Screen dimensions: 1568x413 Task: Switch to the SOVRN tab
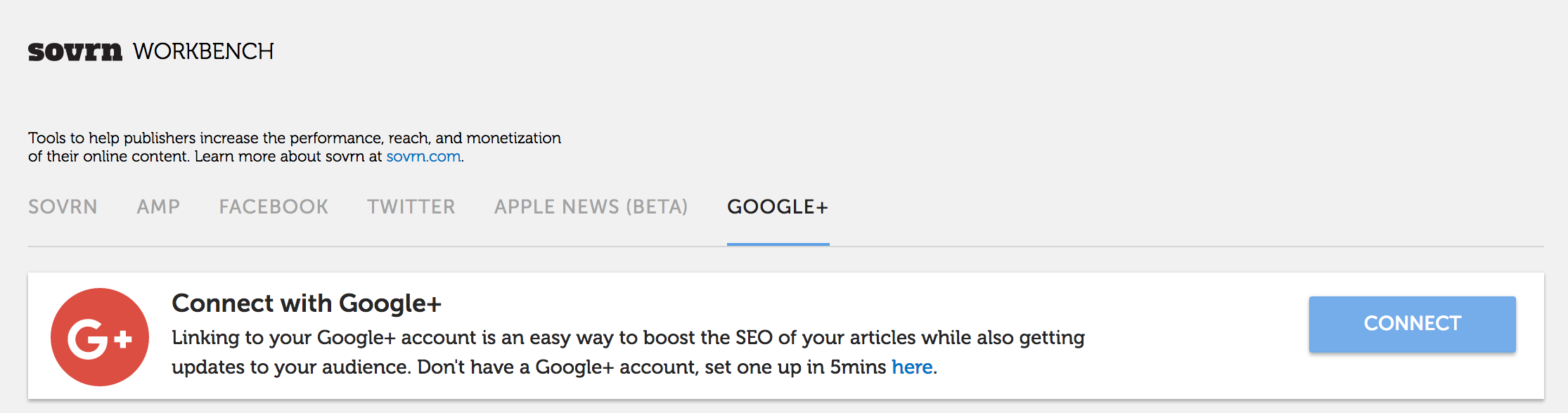click(63, 206)
